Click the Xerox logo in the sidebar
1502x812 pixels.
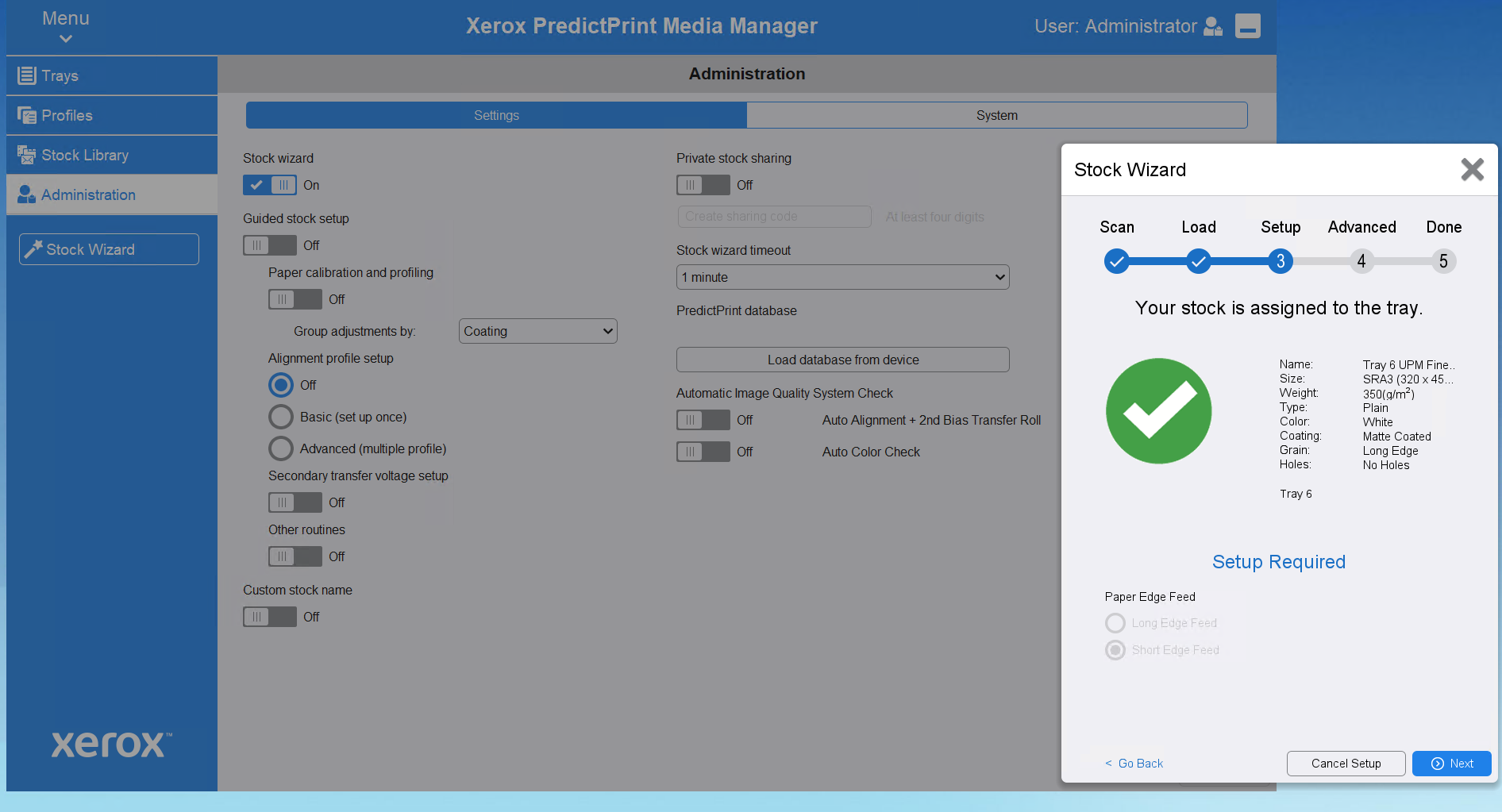(x=111, y=745)
